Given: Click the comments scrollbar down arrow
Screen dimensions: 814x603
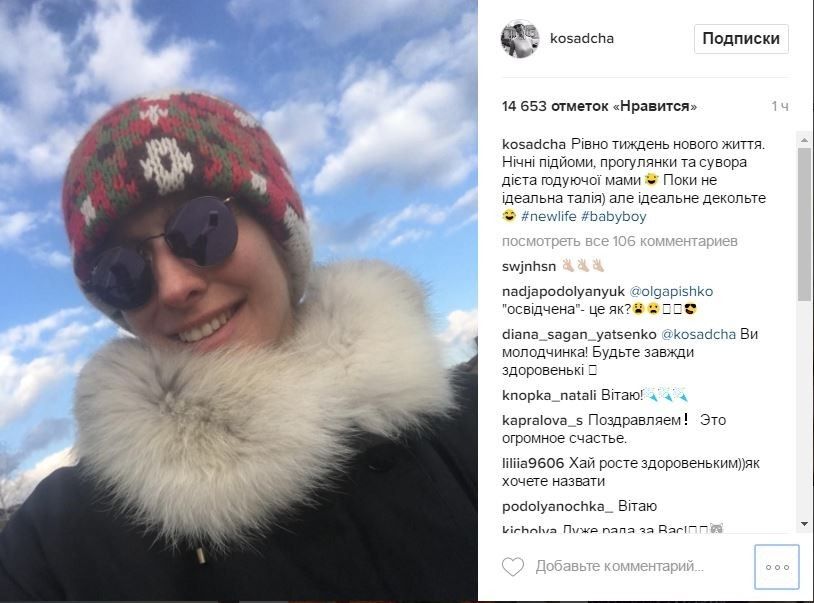Looking at the screenshot, I should coord(805,525).
